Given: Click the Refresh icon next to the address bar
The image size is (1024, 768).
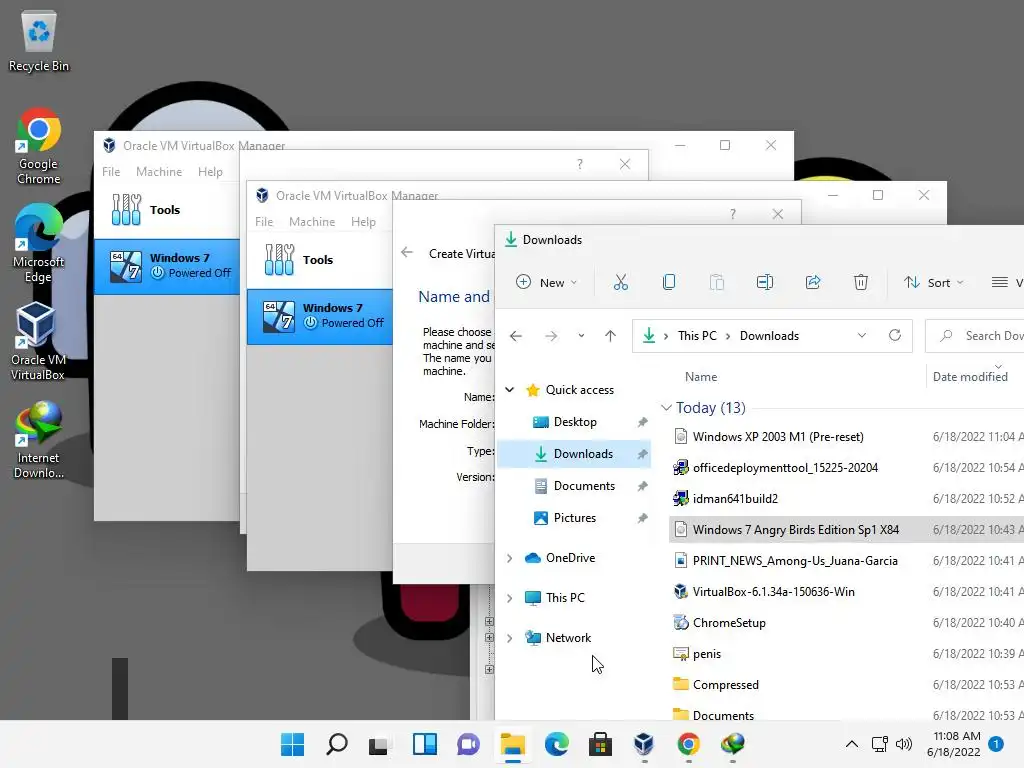Looking at the screenshot, I should pyautogui.click(x=895, y=335).
